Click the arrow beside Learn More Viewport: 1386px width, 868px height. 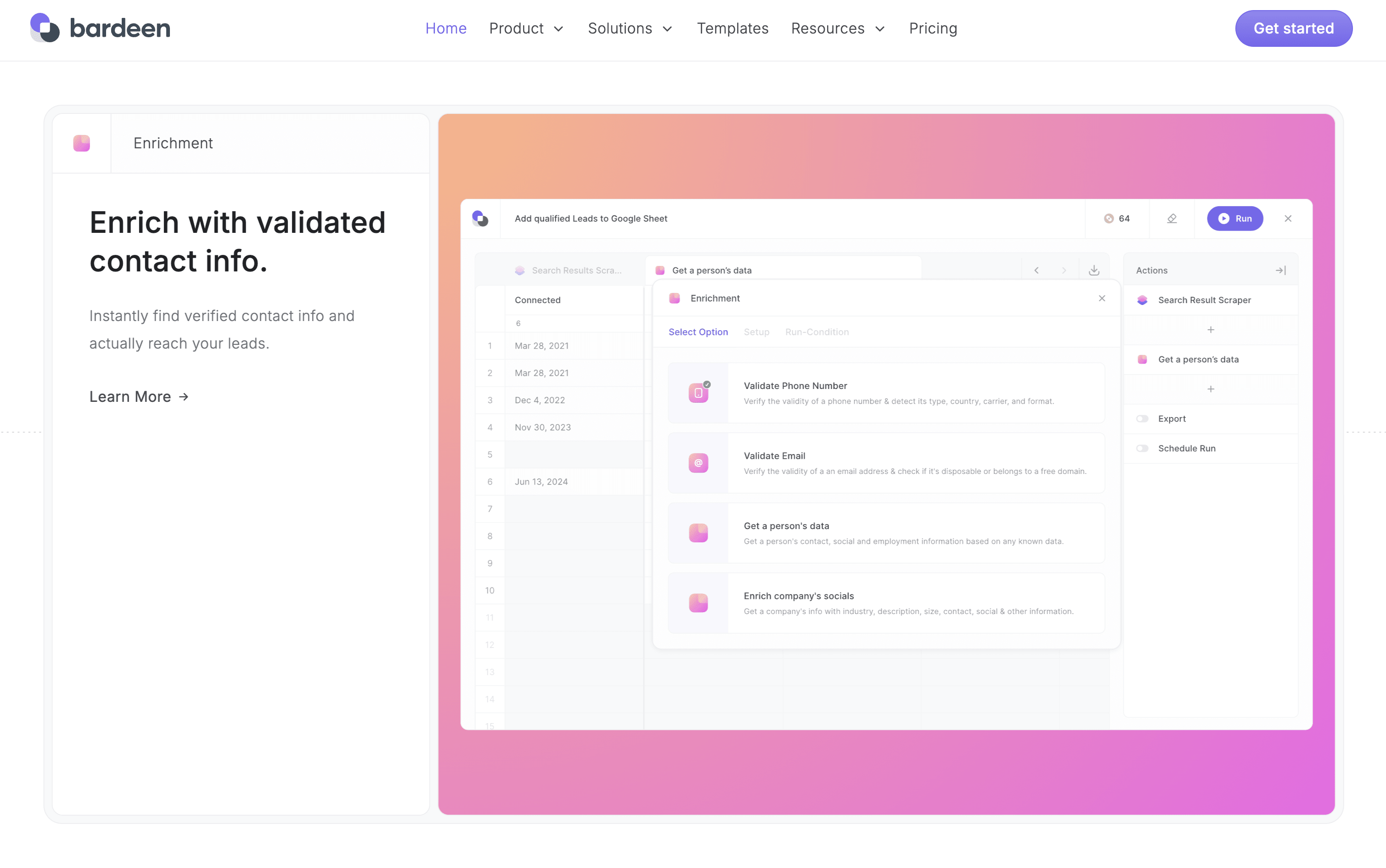[184, 397]
